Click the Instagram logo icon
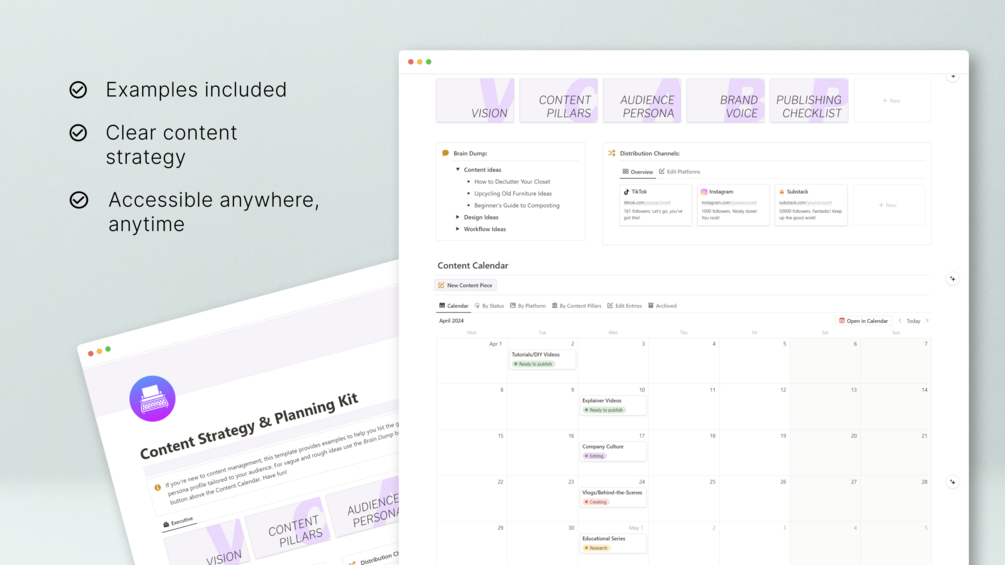 pyautogui.click(x=704, y=192)
